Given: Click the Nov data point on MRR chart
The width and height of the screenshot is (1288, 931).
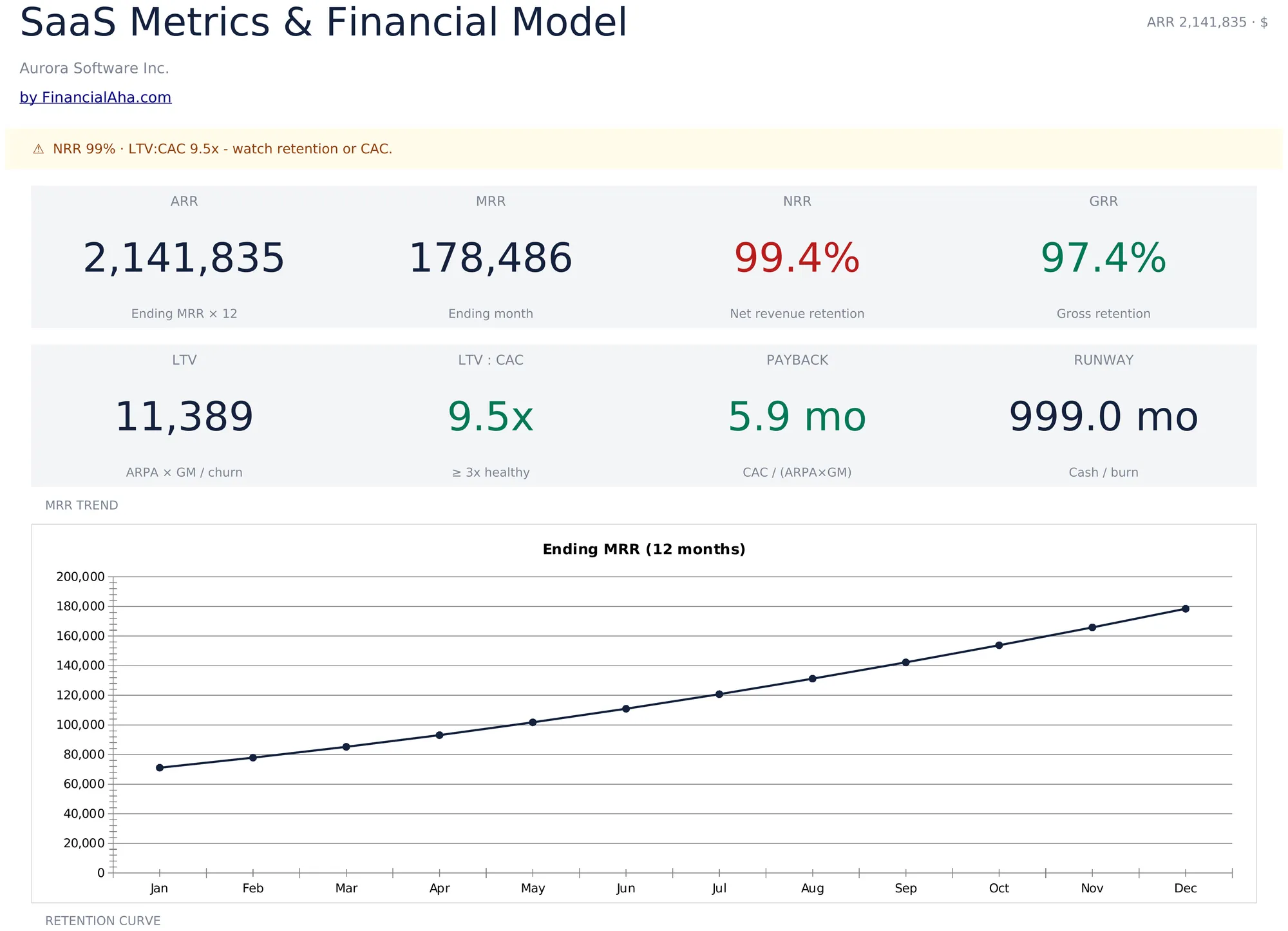Looking at the screenshot, I should 1092,628.
